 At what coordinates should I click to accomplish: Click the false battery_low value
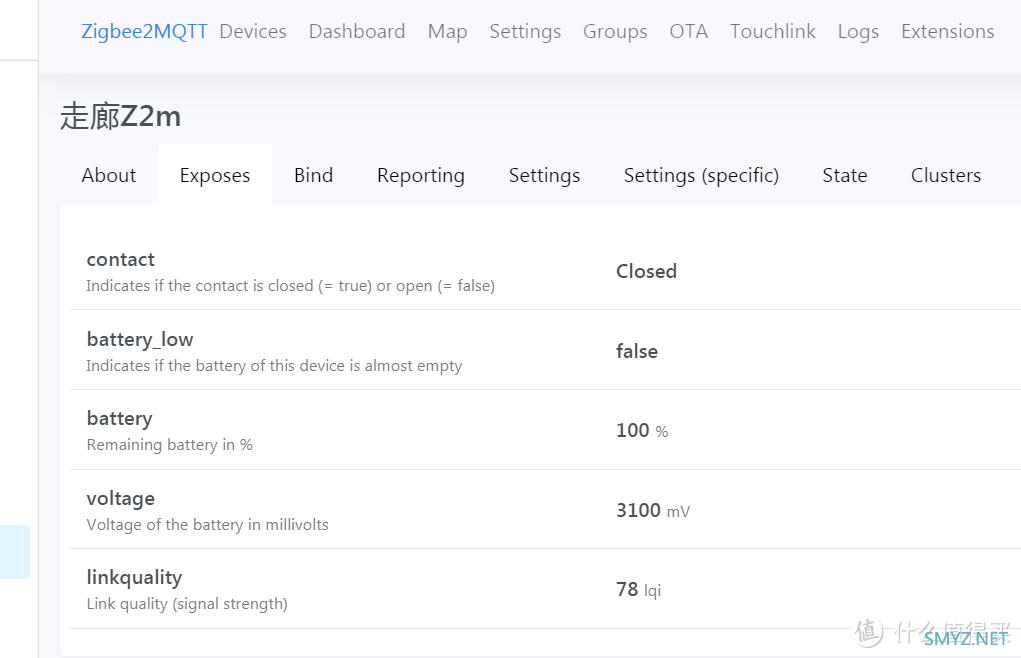click(x=637, y=351)
